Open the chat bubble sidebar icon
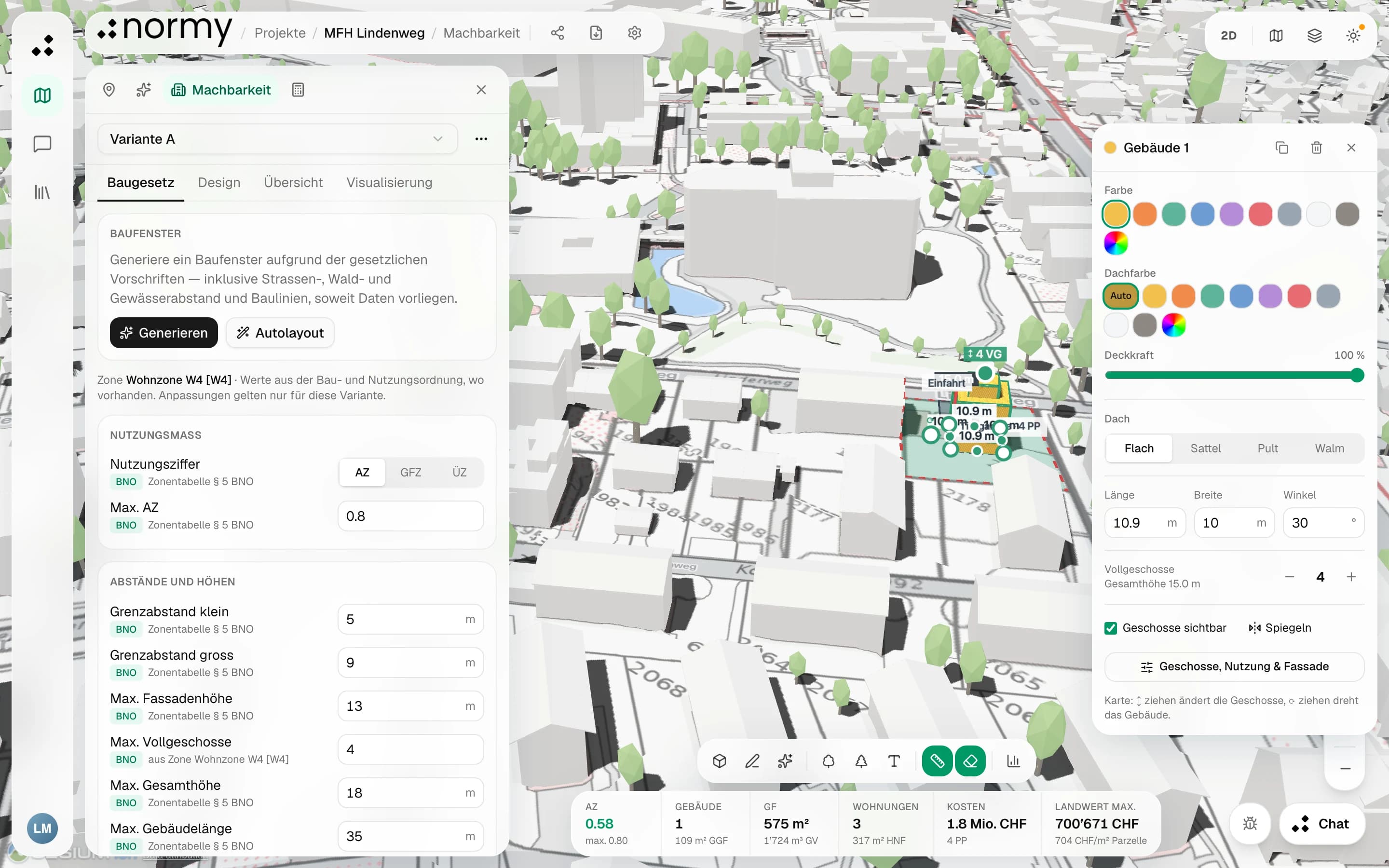Viewport: 1389px width, 868px height. 42,144
